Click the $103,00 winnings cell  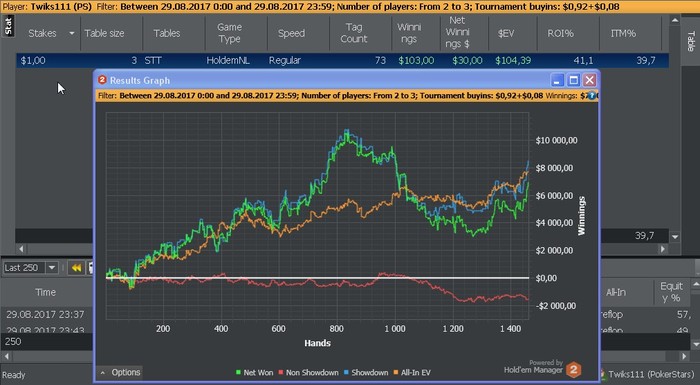point(416,60)
